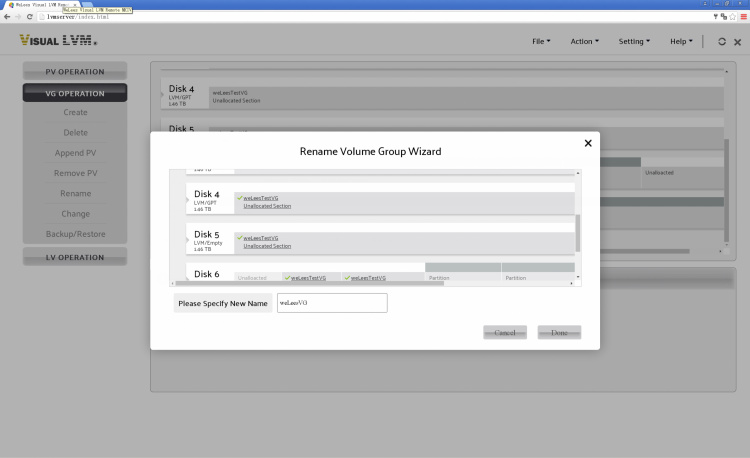This screenshot has height=458, width=750.
Task: Expand the LV OPERATION sidebar section
Action: [x=75, y=257]
